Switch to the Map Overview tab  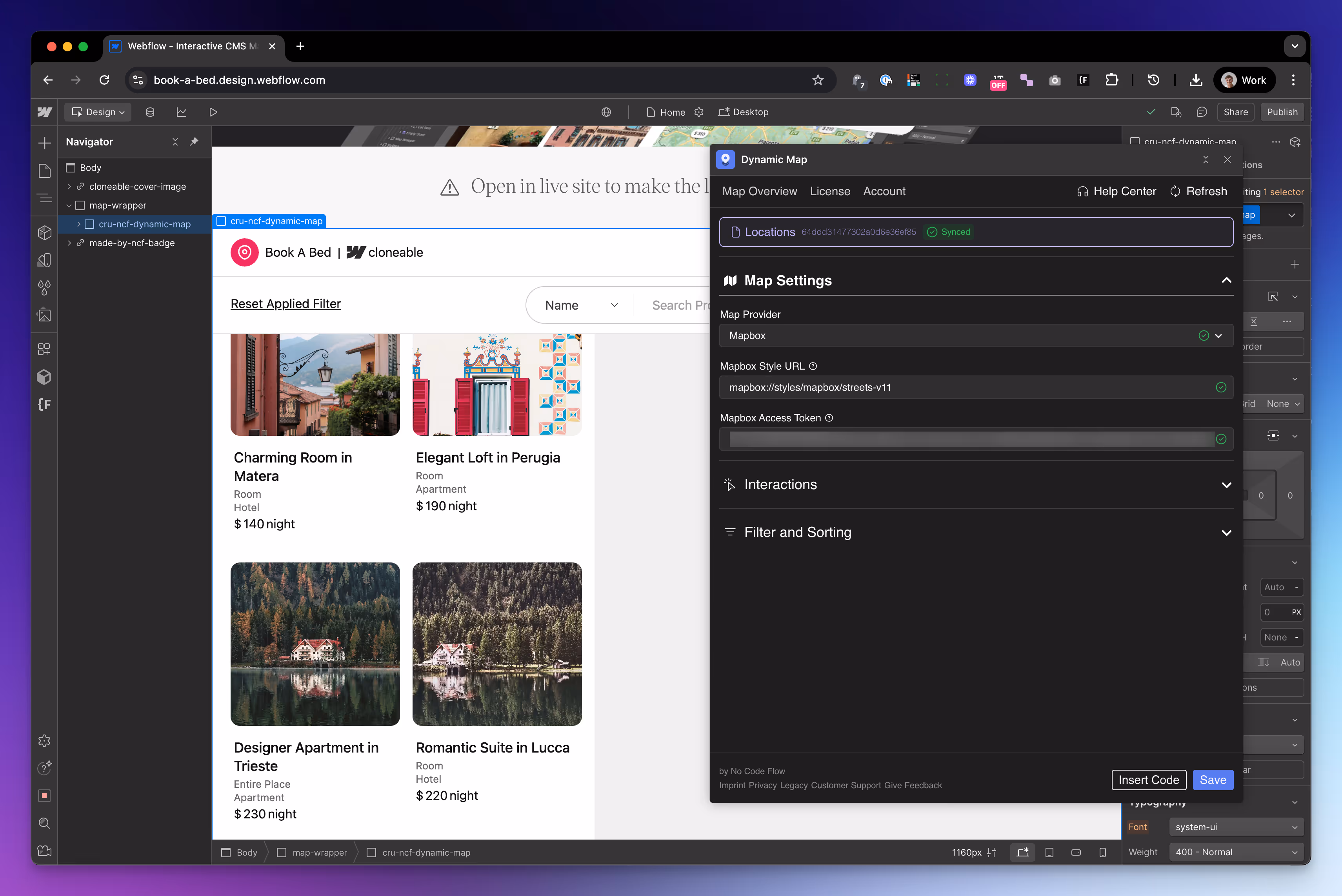(x=759, y=191)
